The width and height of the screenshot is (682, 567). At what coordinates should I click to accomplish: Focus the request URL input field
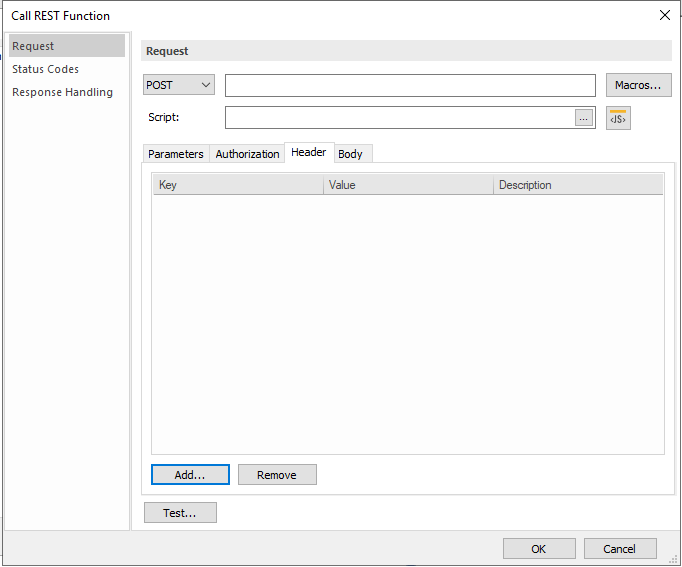410,85
